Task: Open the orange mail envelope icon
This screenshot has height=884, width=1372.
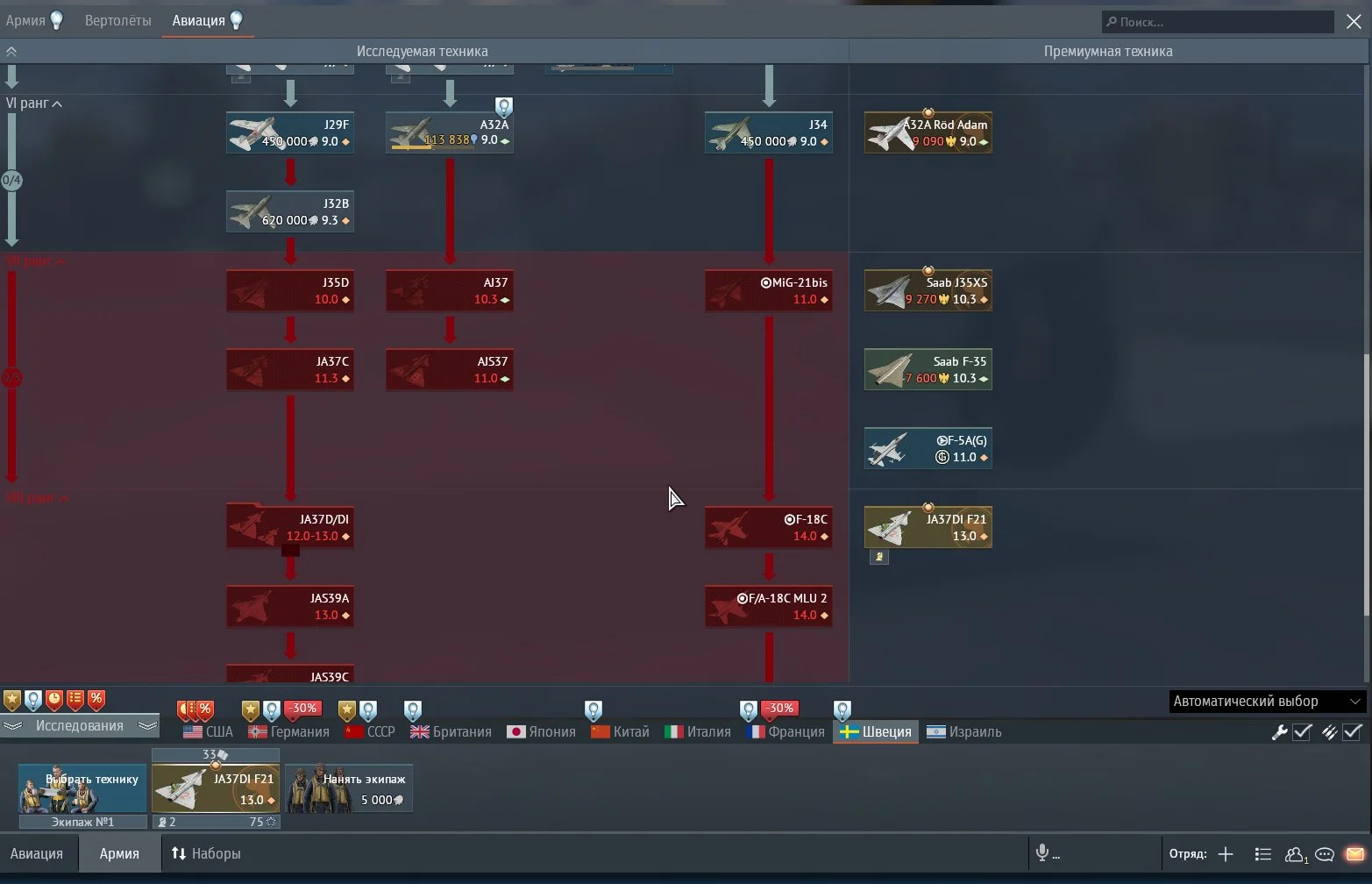Action: pyautogui.click(x=1355, y=854)
